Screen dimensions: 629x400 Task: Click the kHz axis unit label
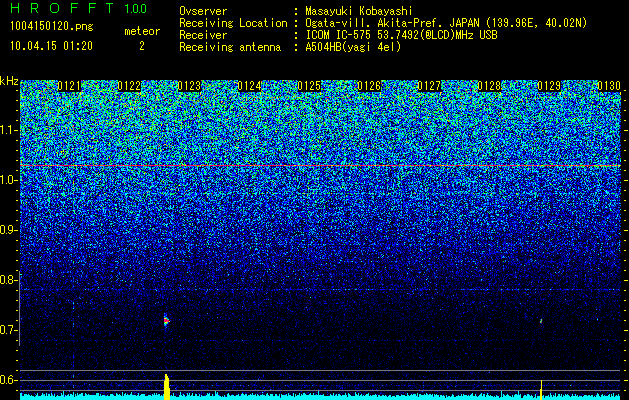point(9,81)
